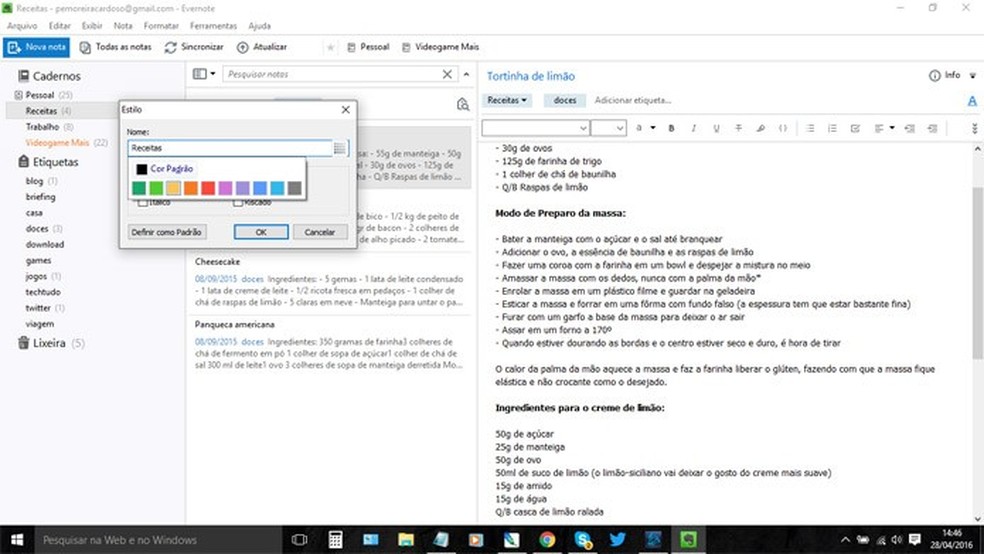Click the blue annotate A icon
Screen dimensions: 984x554
point(972,100)
